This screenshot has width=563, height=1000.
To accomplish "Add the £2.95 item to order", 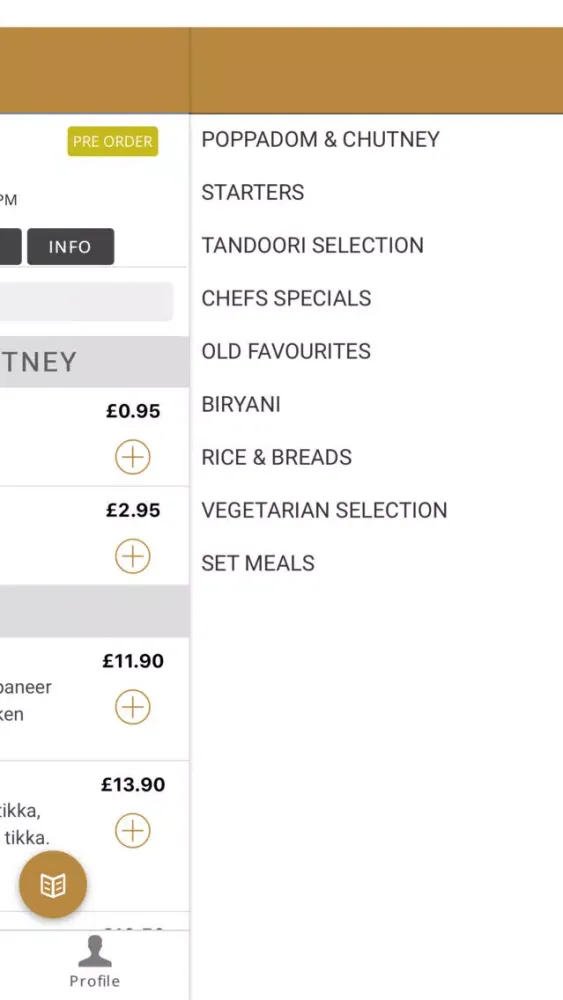I will [133, 556].
